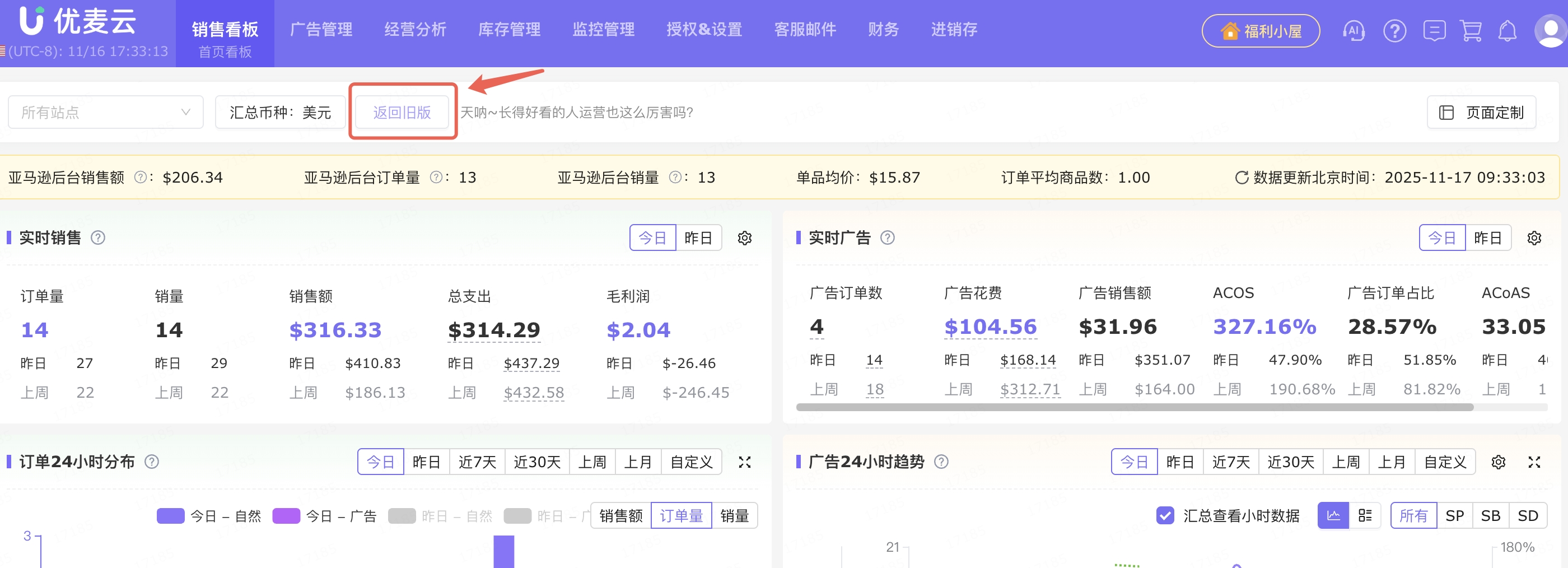
Task: Open settings gear for 实时广告 panel
Action: (1534, 238)
